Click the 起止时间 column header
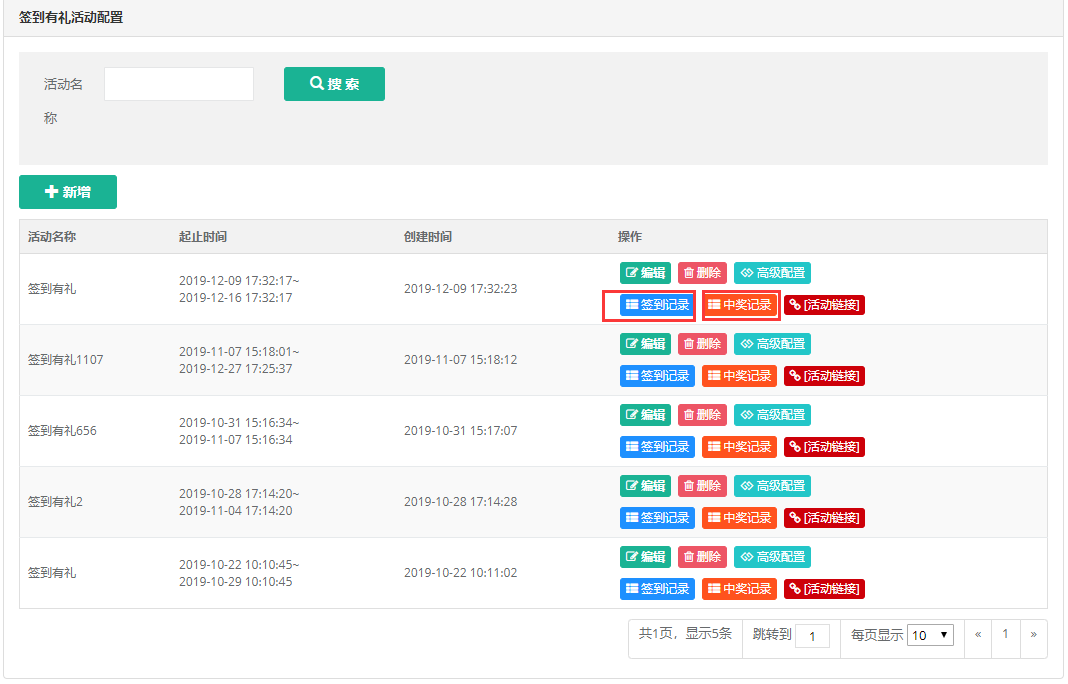 (x=203, y=236)
